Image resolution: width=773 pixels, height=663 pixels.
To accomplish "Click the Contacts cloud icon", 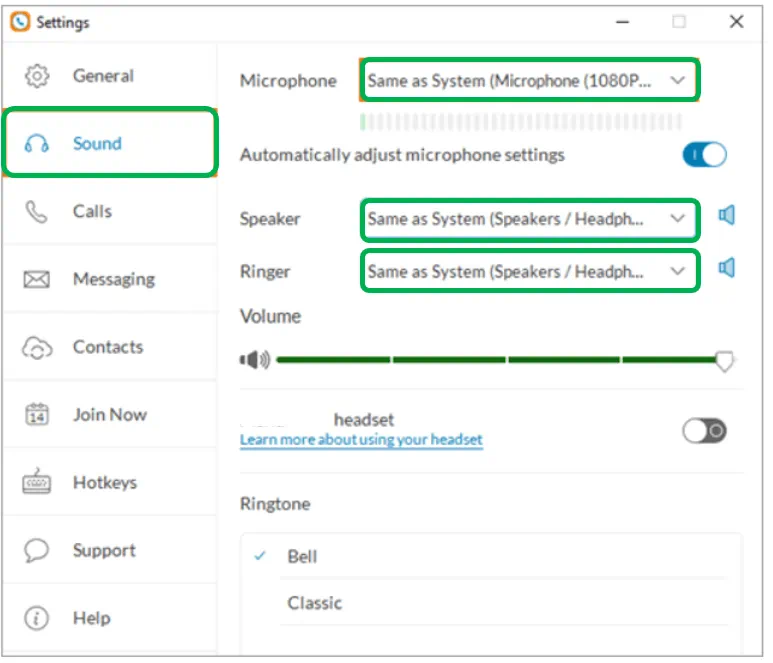I will 37,348.
